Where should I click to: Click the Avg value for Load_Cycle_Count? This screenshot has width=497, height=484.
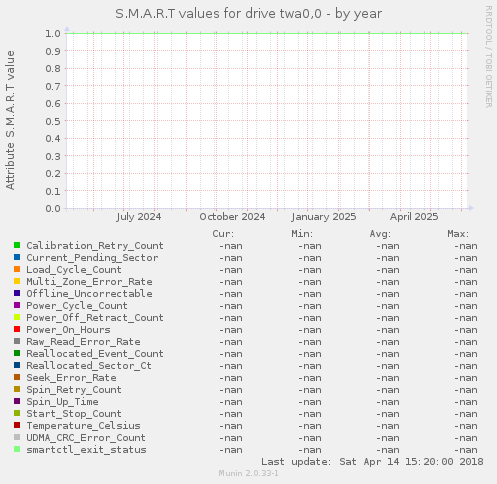point(388,270)
